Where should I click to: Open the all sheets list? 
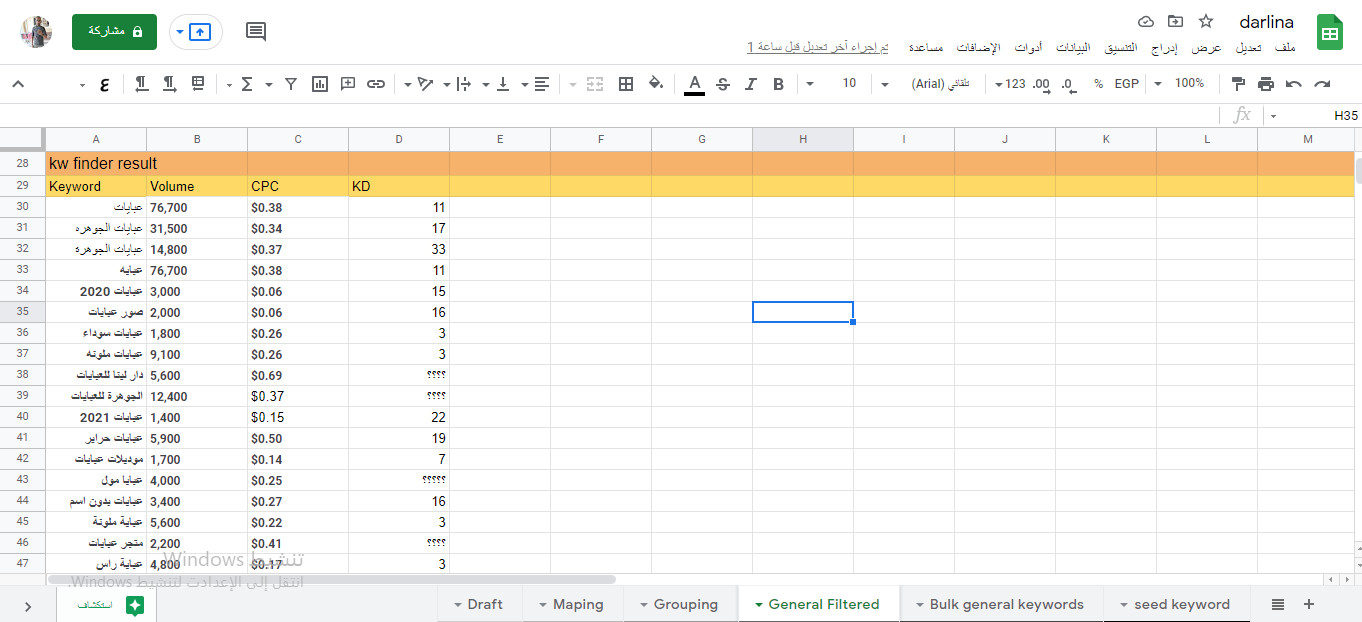click(x=1278, y=604)
